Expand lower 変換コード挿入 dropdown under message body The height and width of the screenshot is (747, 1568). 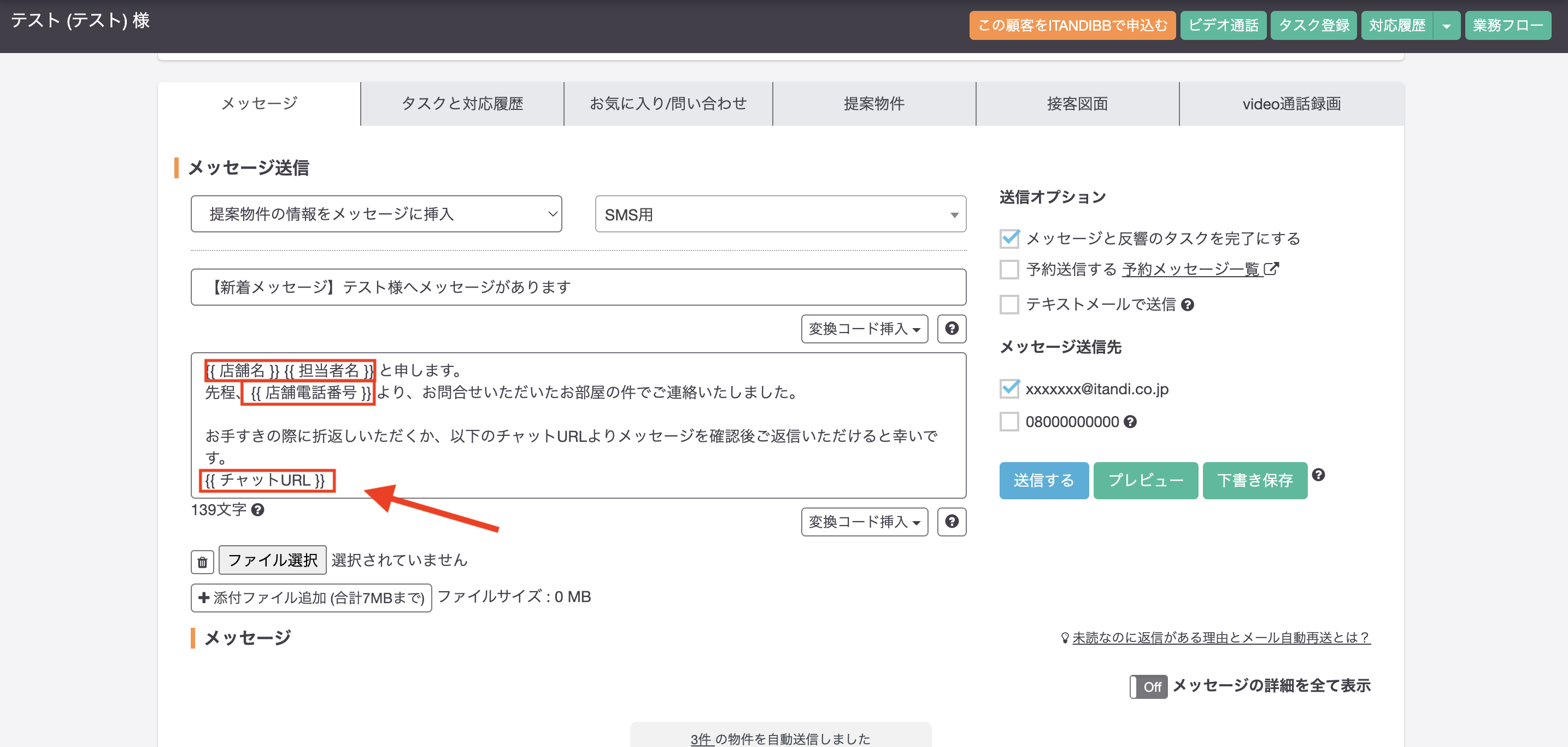865,522
